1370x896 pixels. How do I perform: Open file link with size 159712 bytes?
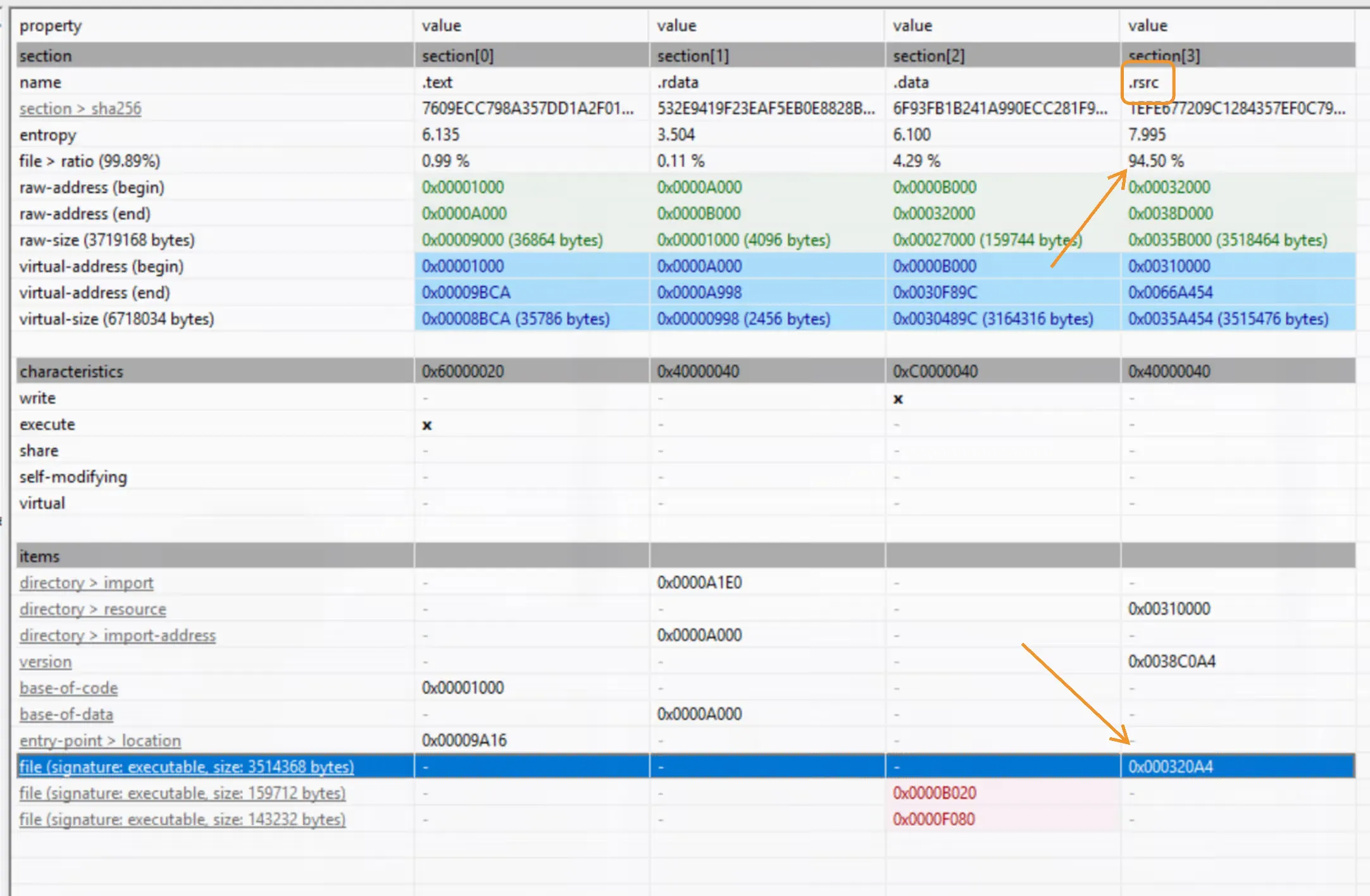click(183, 793)
